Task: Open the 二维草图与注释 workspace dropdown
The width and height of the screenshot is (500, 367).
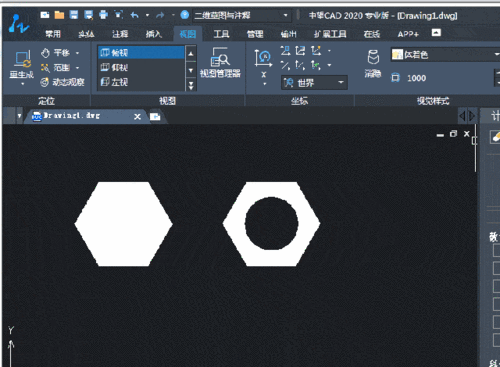Action: (242, 15)
